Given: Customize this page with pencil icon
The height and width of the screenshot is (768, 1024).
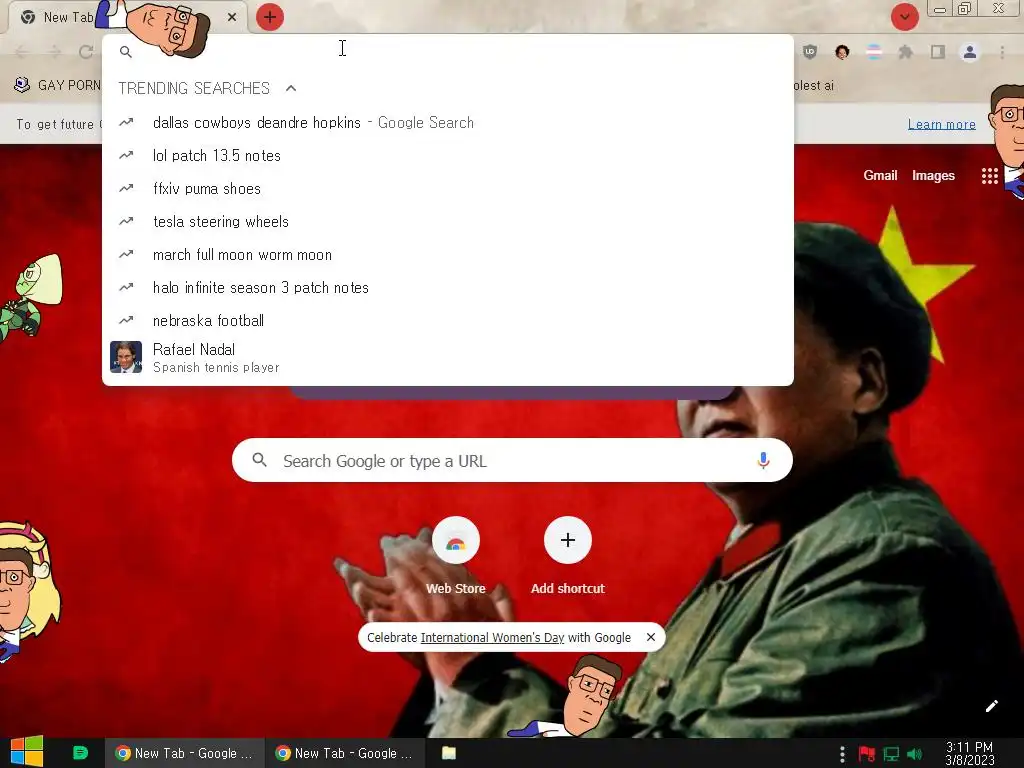Looking at the screenshot, I should (x=991, y=706).
